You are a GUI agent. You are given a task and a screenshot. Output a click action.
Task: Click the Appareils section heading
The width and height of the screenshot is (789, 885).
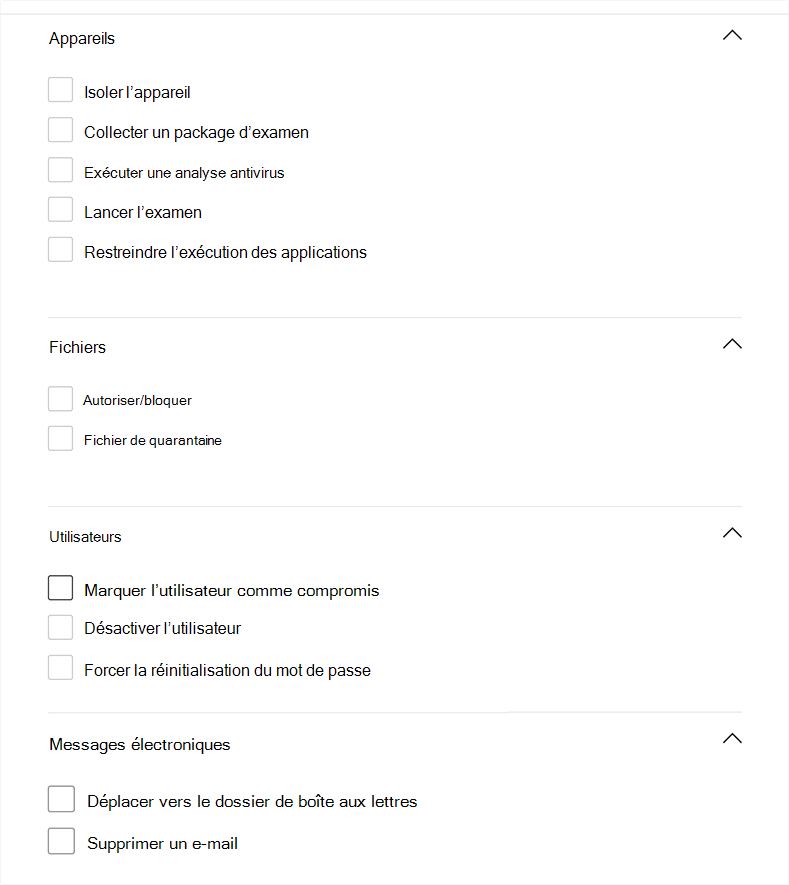82,39
